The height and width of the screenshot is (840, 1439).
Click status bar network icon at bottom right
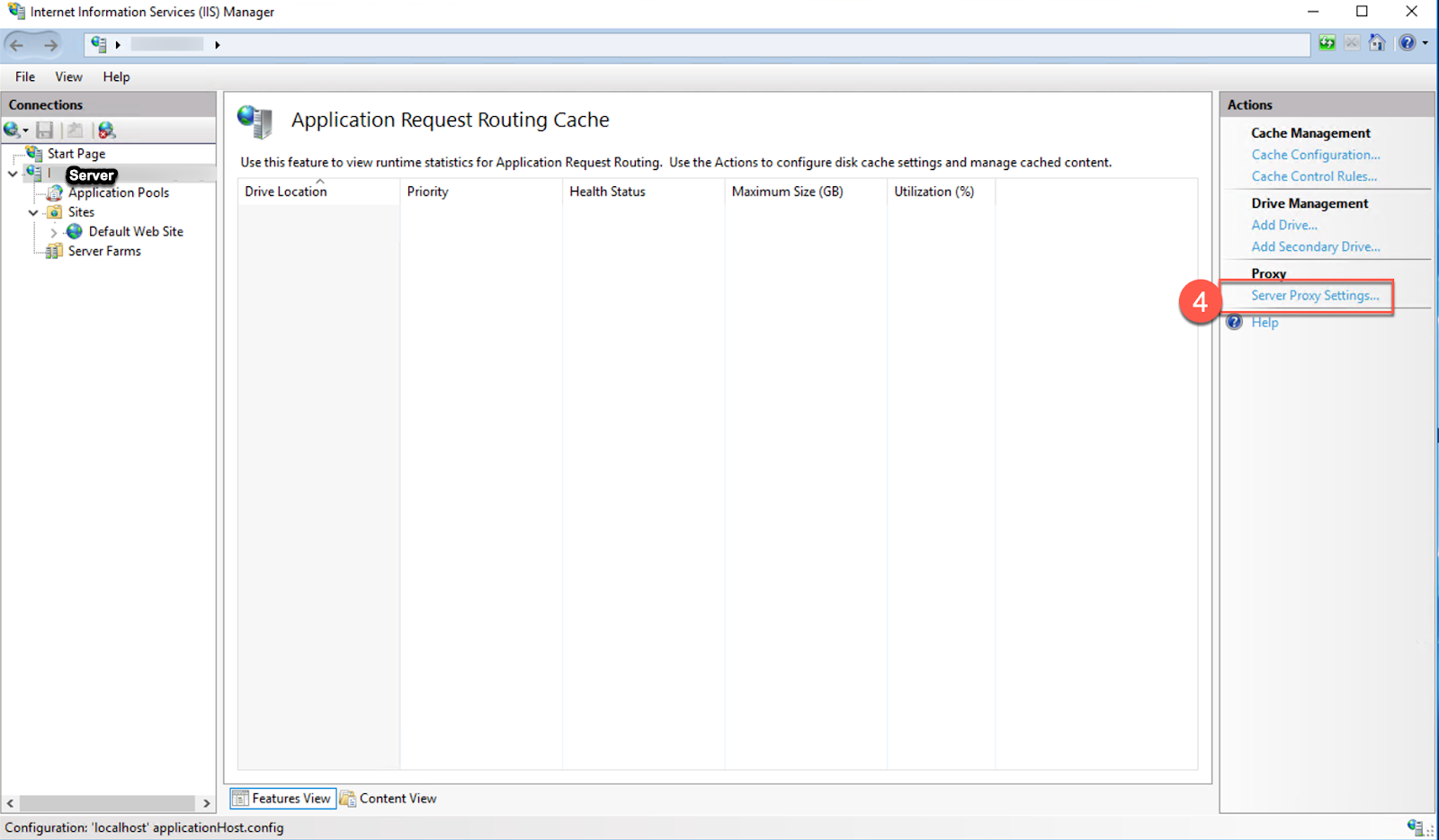pyautogui.click(x=1416, y=827)
